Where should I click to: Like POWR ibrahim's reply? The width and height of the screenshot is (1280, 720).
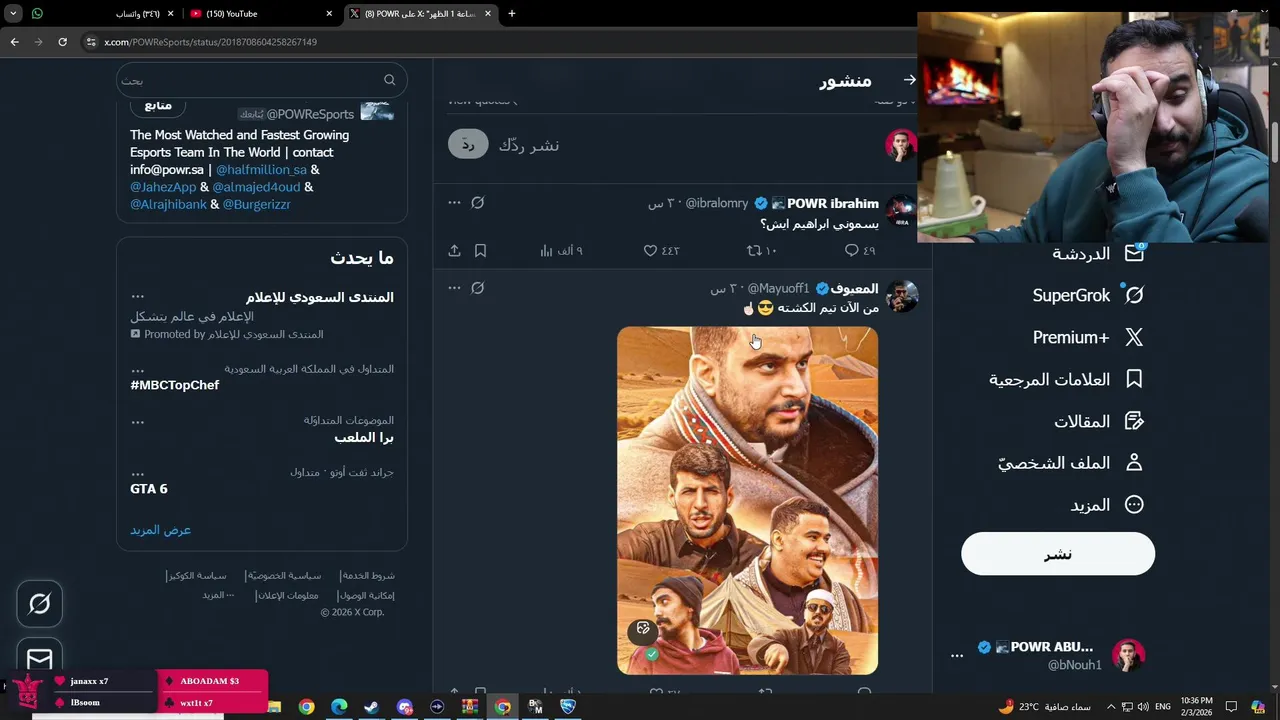pos(661,250)
